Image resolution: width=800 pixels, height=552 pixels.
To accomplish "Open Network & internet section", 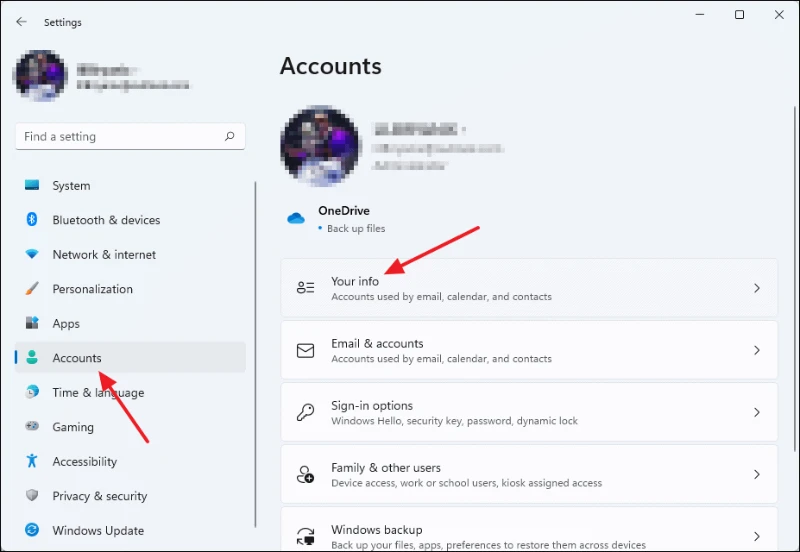I will 130,254.
